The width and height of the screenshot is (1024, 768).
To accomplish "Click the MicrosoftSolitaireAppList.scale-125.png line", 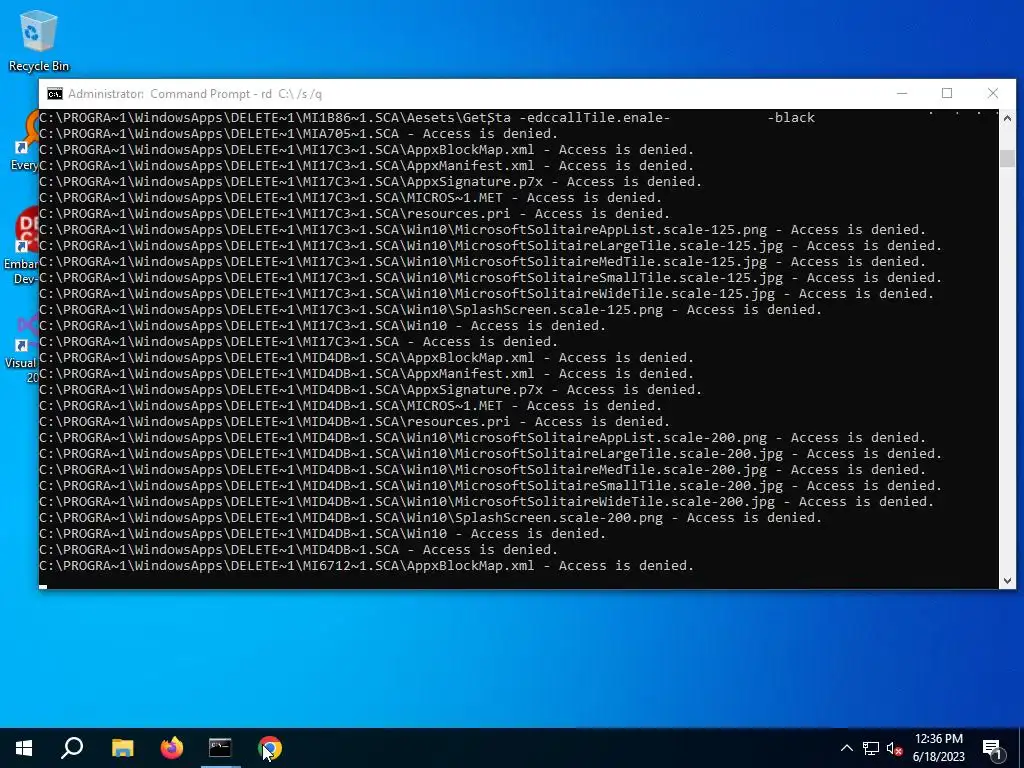I will (483, 230).
